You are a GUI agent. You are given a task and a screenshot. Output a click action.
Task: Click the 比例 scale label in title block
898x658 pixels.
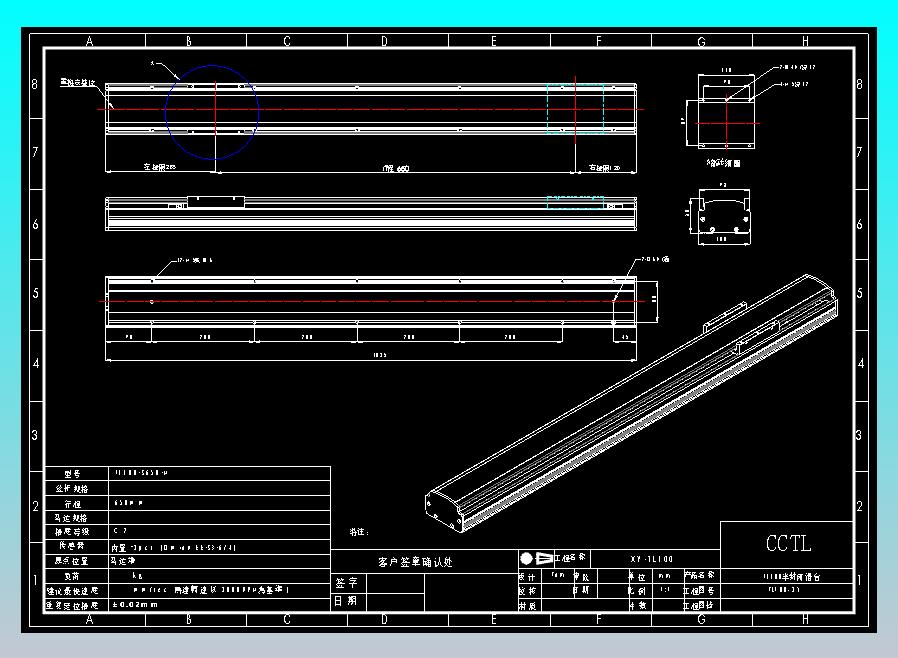637,590
